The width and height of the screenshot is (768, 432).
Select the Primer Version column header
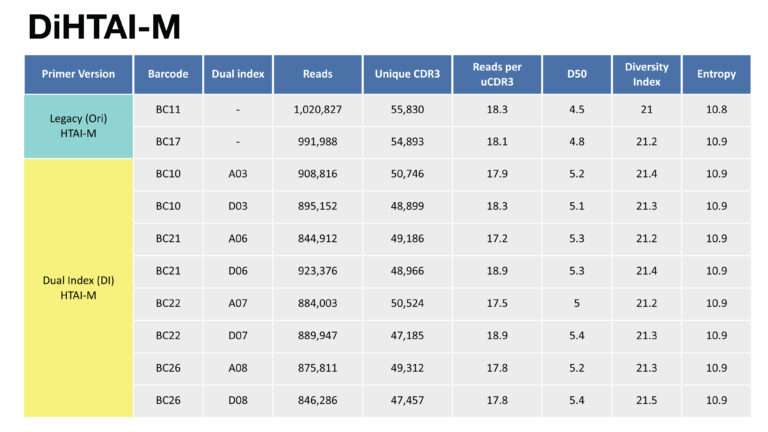pos(78,74)
